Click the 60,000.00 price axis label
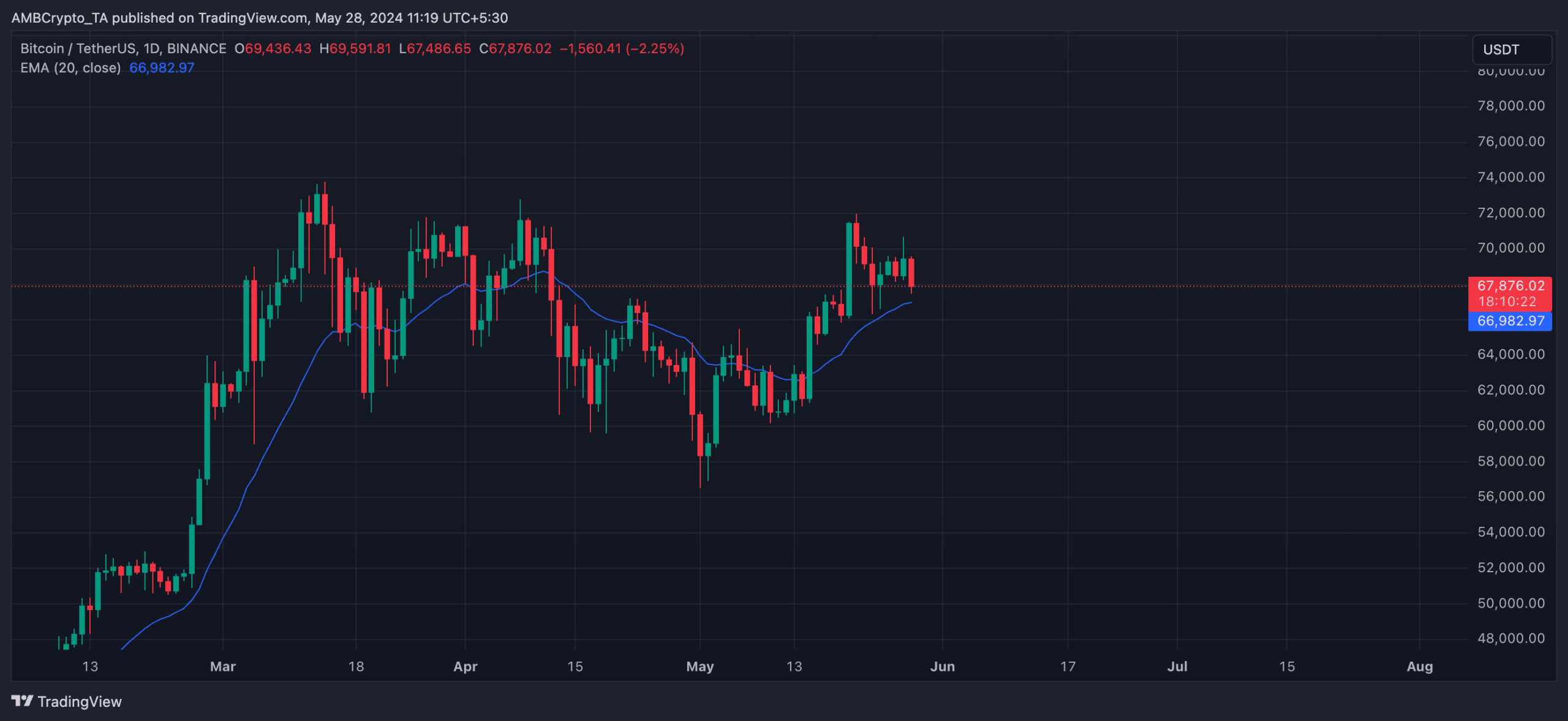 click(1511, 425)
